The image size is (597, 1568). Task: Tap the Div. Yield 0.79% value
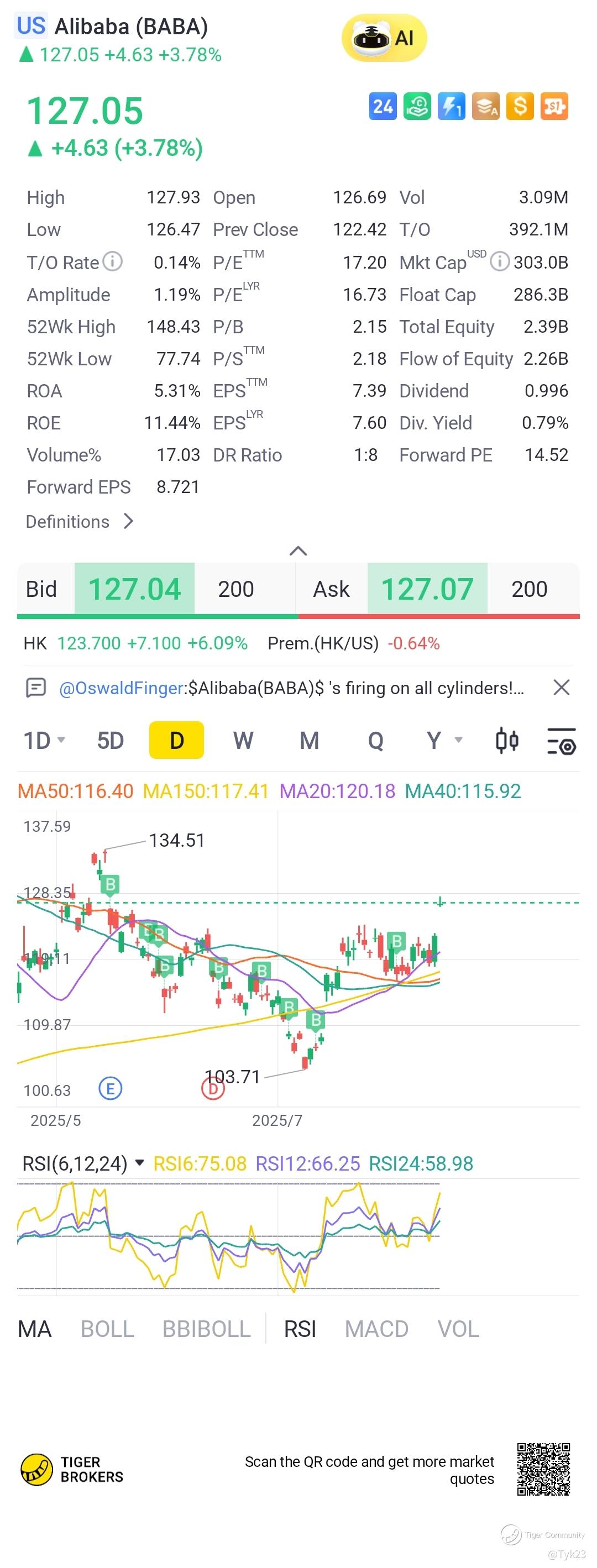coord(545,422)
